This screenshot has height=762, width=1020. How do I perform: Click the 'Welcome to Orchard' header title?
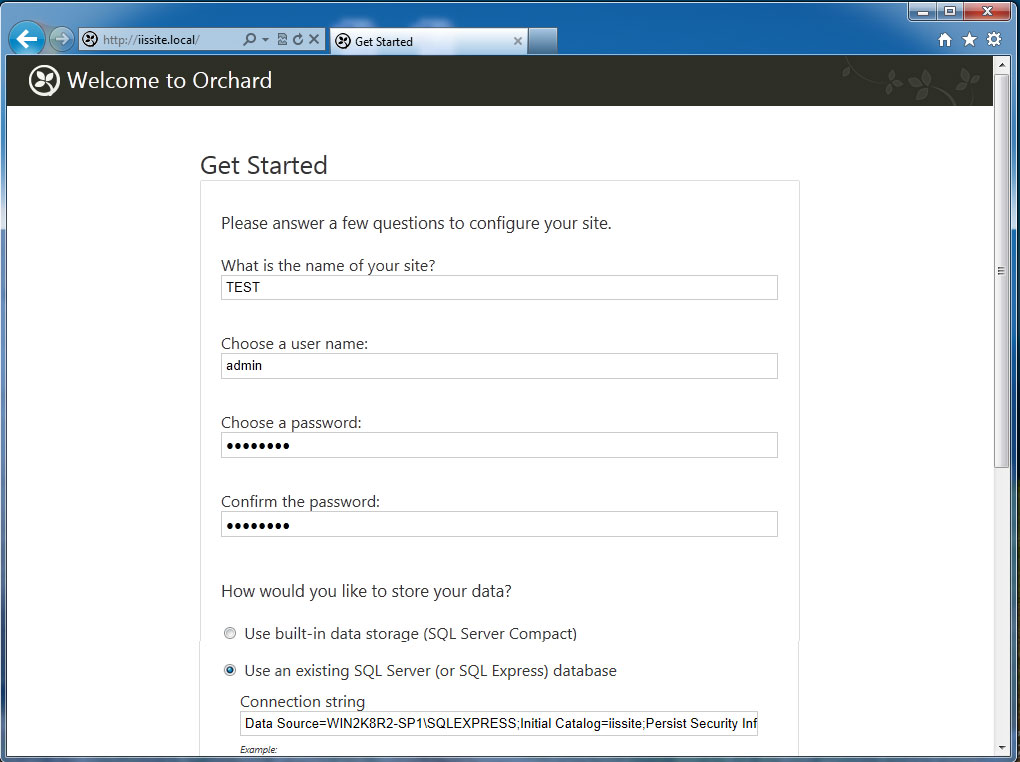[169, 80]
